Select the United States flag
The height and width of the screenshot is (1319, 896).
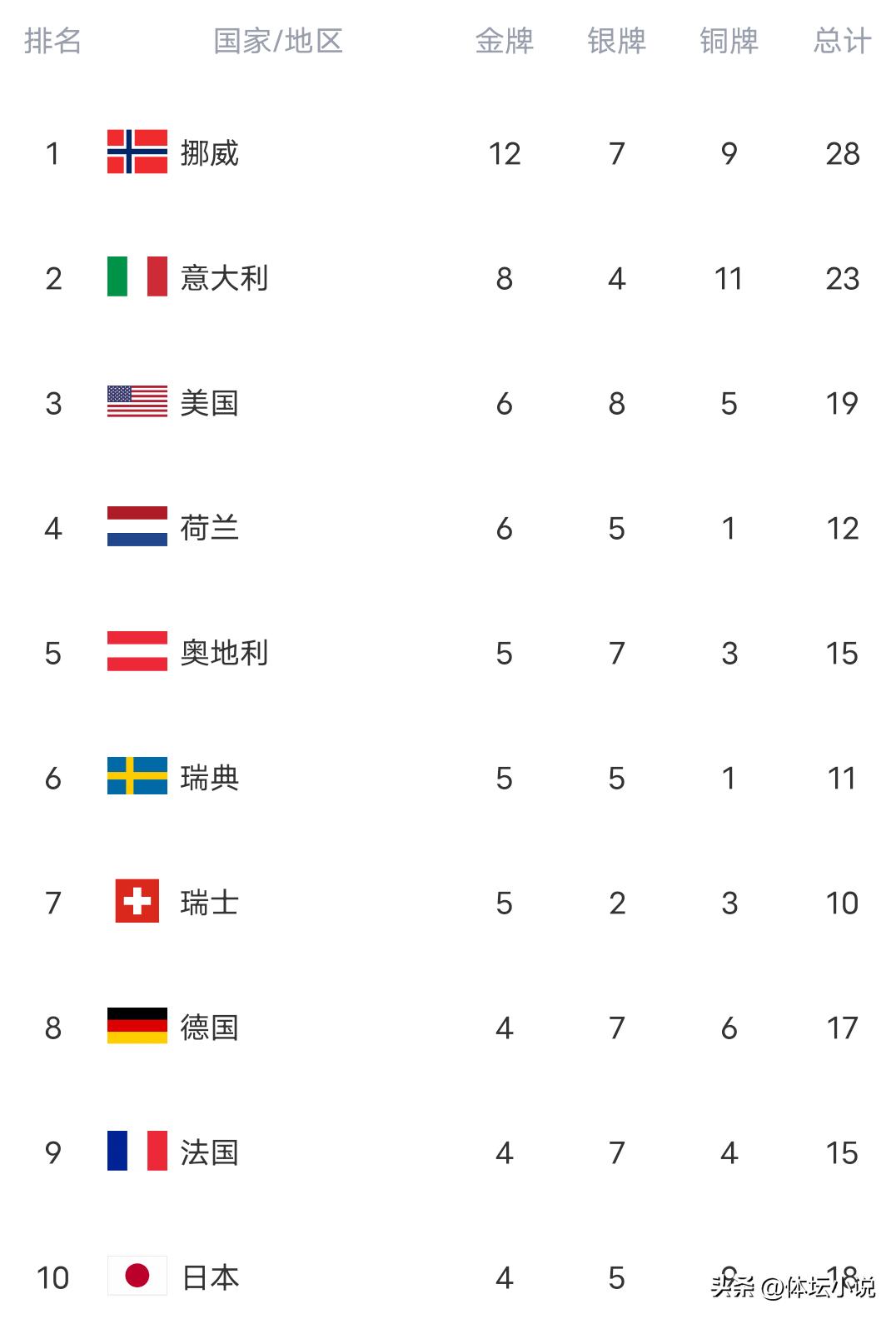click(x=137, y=402)
